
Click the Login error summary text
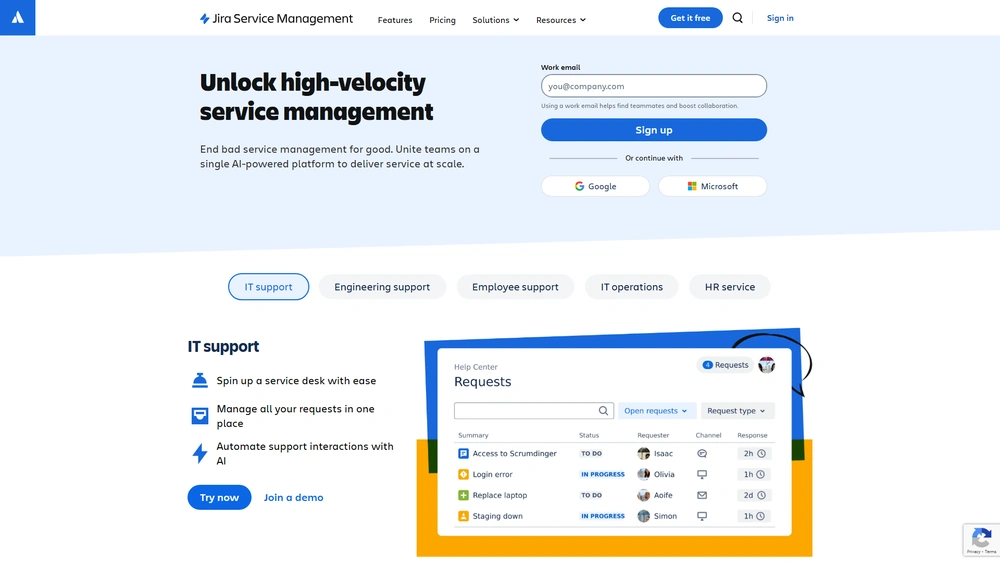click(492, 474)
